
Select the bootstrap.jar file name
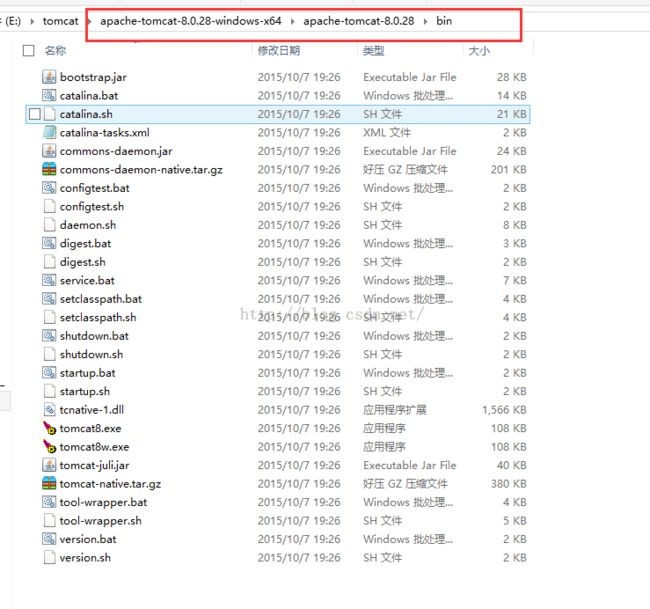[93, 77]
